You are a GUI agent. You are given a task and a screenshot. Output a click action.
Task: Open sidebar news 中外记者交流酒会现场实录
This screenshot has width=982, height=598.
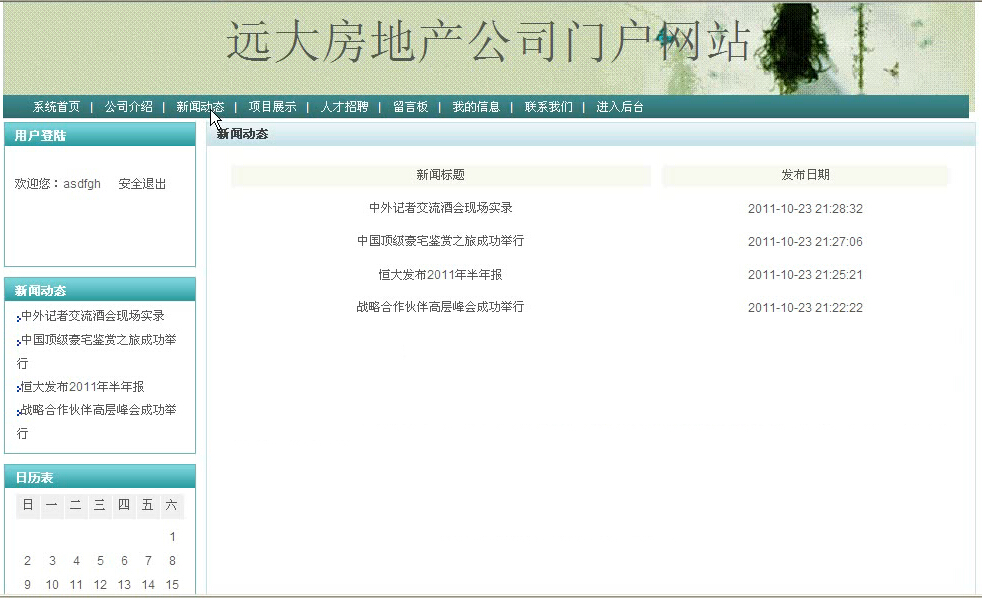click(x=93, y=316)
